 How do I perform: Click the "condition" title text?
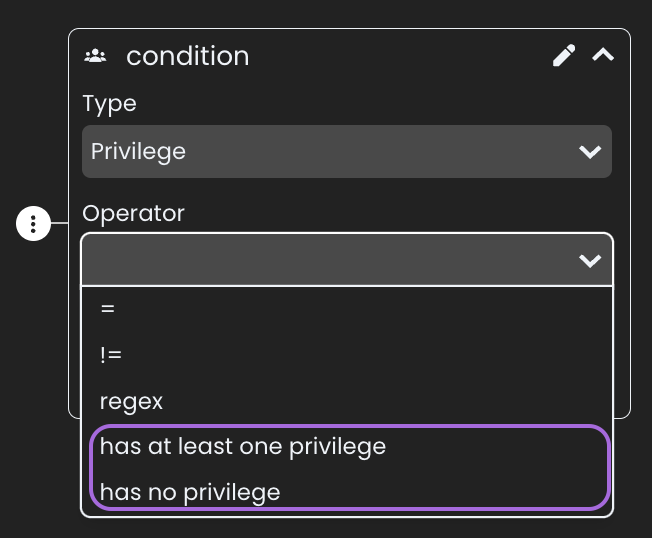point(187,56)
